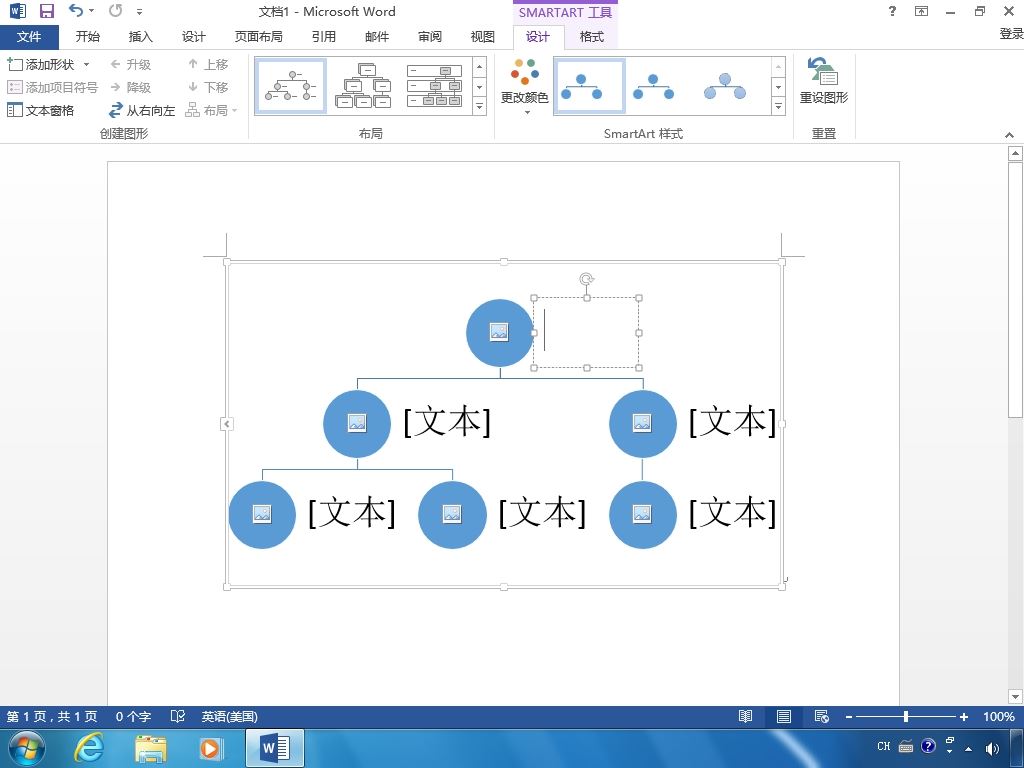Click 从右向左 layout direction button
Screen dimensions: 1024x768
click(142, 110)
